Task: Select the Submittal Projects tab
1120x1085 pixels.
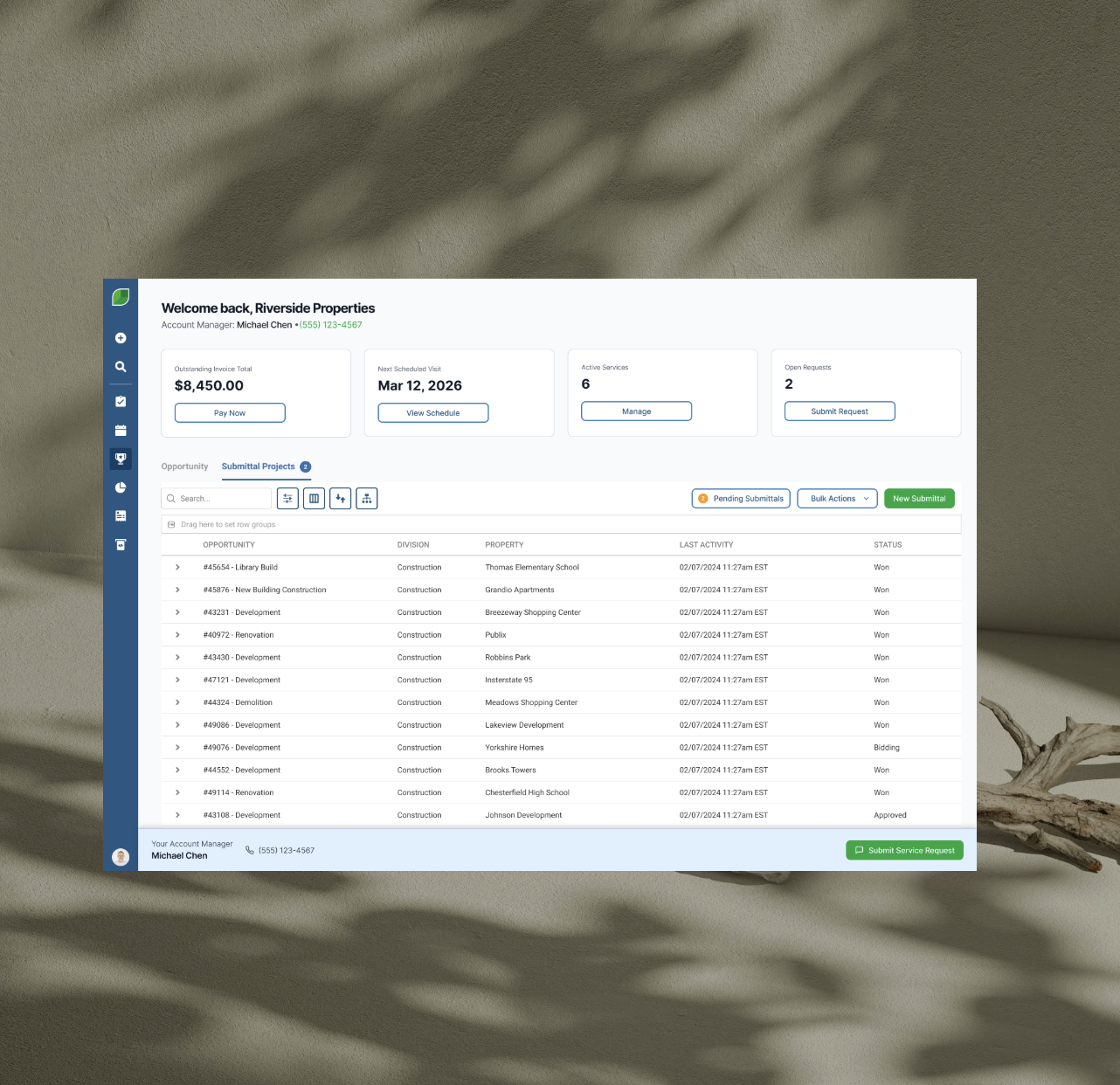Action: (x=258, y=466)
